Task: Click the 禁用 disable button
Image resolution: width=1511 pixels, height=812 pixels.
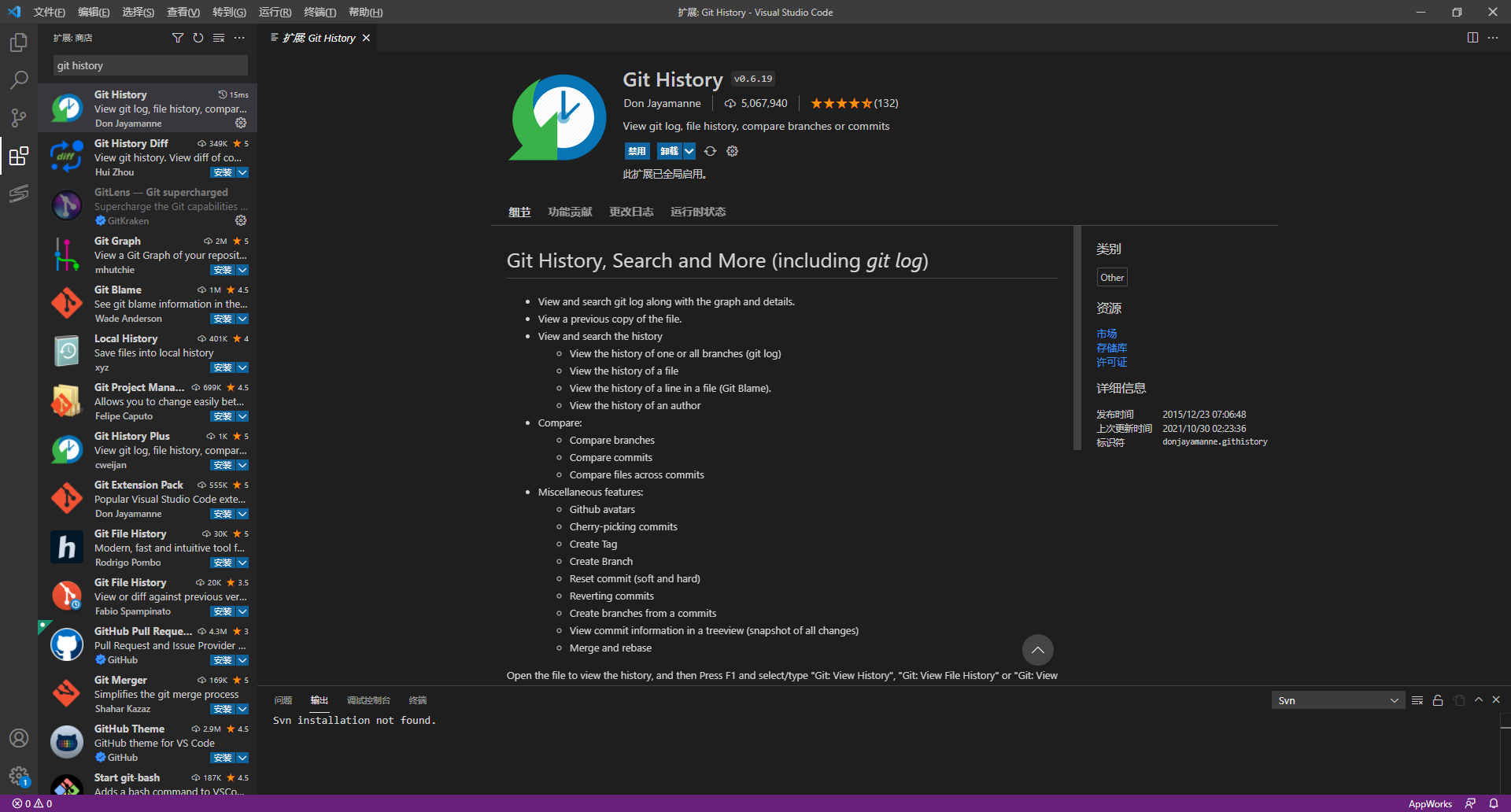Action: coord(637,151)
